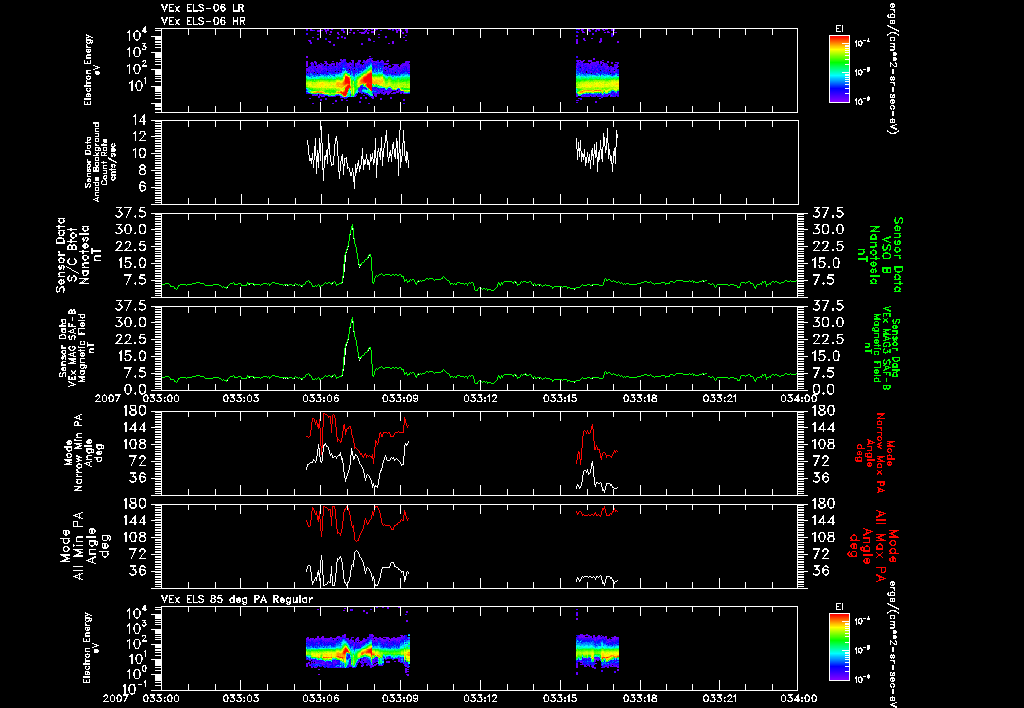
Task: Click the 'Electron Energy eV' label of the ELS-06 panel
Action: [92, 70]
